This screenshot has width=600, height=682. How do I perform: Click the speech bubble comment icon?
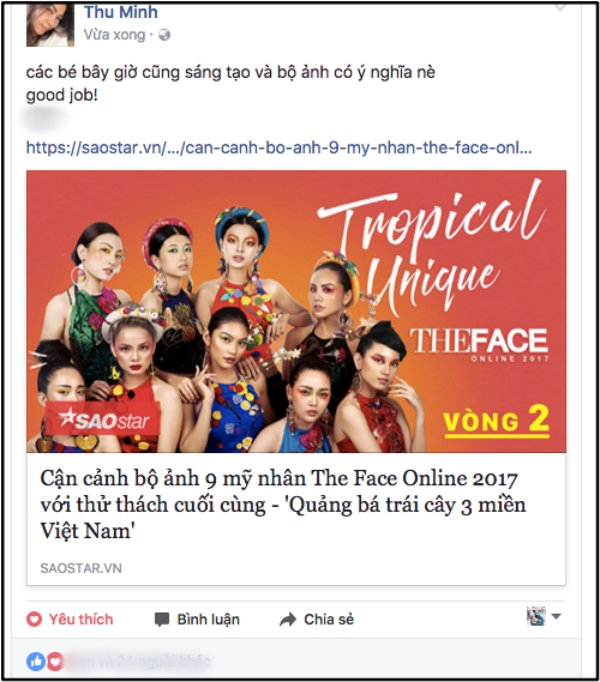[x=162, y=619]
